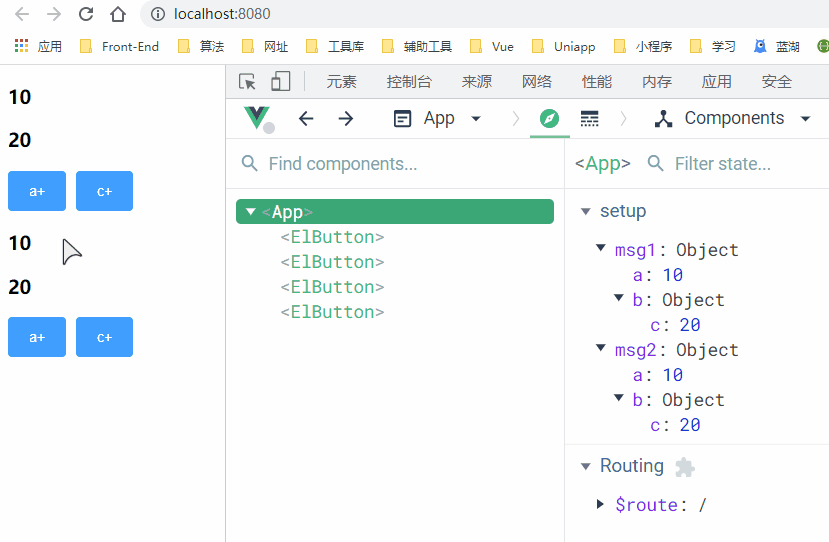829x542 pixels.
Task: Collapse the setup state section
Action: [585, 212]
